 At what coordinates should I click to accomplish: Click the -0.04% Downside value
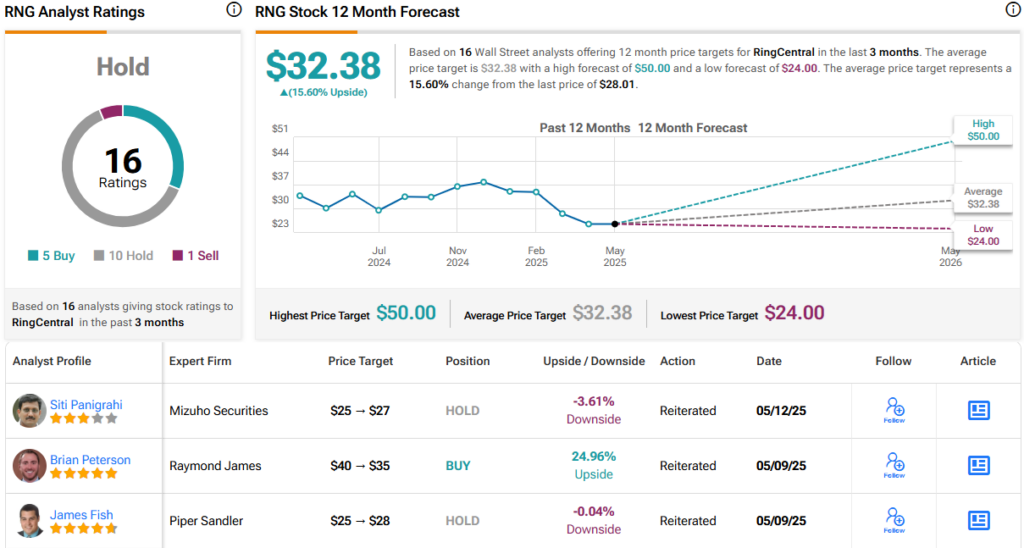(594, 520)
